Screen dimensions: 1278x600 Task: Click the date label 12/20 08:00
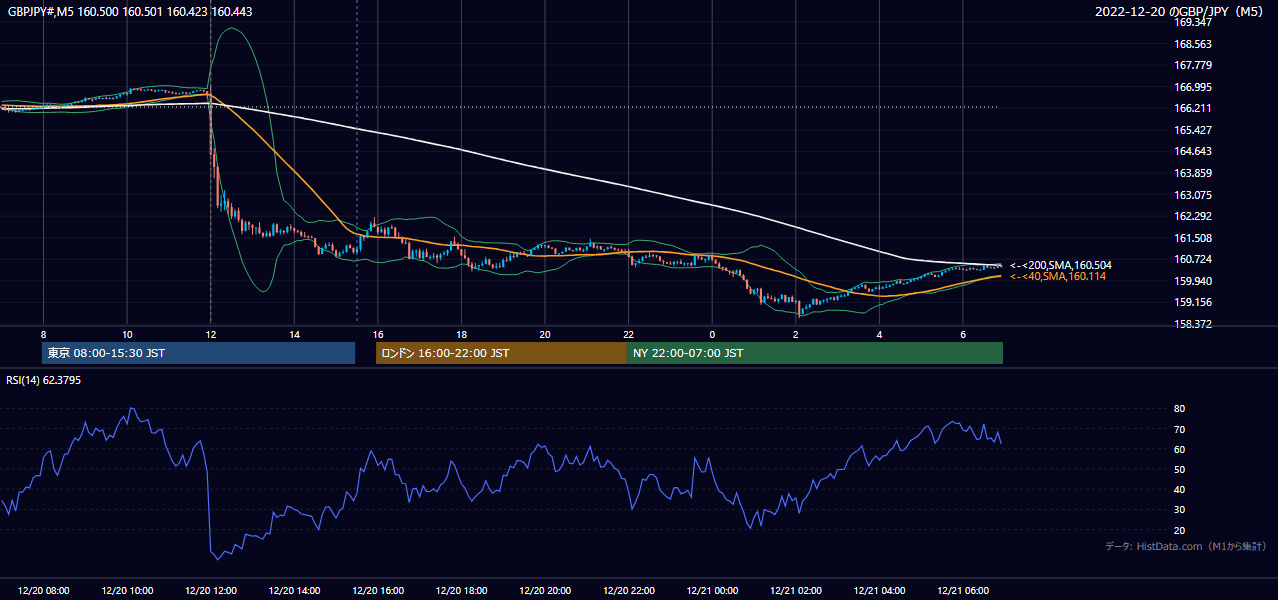click(44, 591)
